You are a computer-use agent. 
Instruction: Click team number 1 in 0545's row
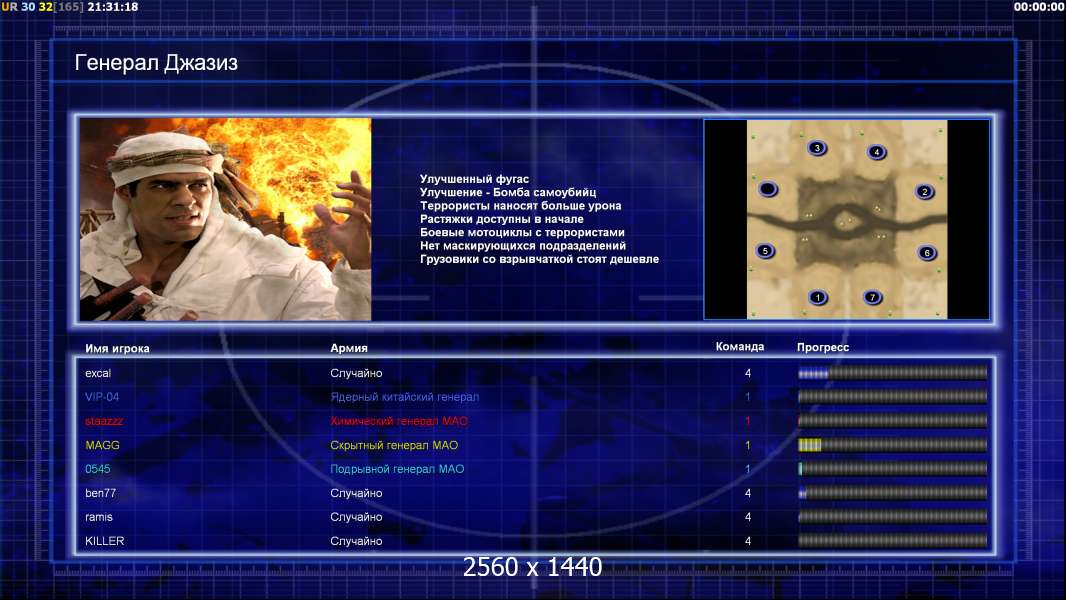click(x=748, y=469)
